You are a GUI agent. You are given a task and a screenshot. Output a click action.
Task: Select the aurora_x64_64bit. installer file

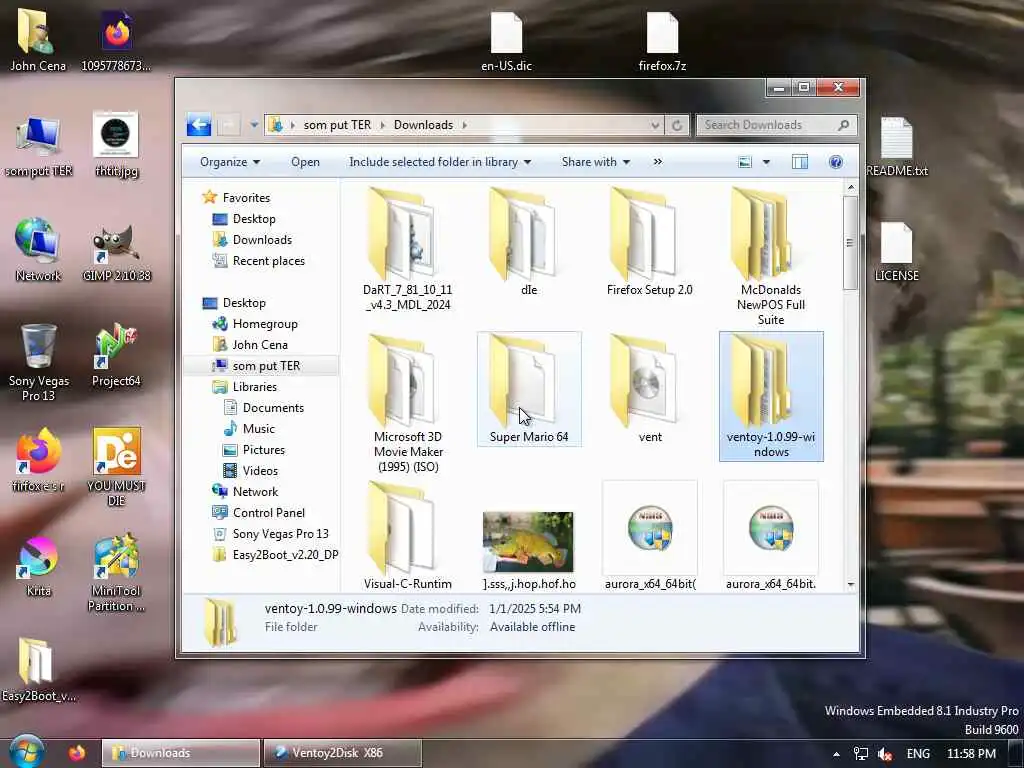click(x=771, y=536)
